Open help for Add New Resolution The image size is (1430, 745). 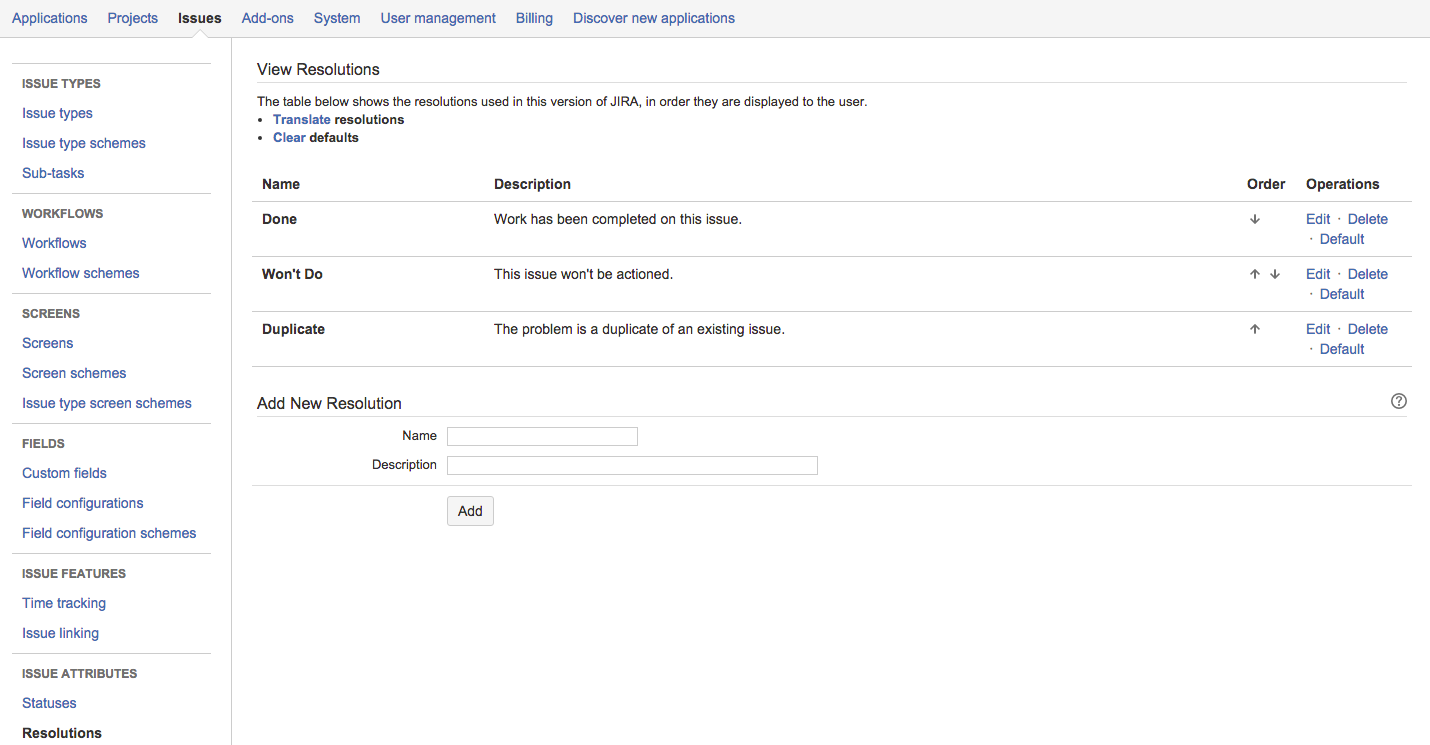(1398, 400)
